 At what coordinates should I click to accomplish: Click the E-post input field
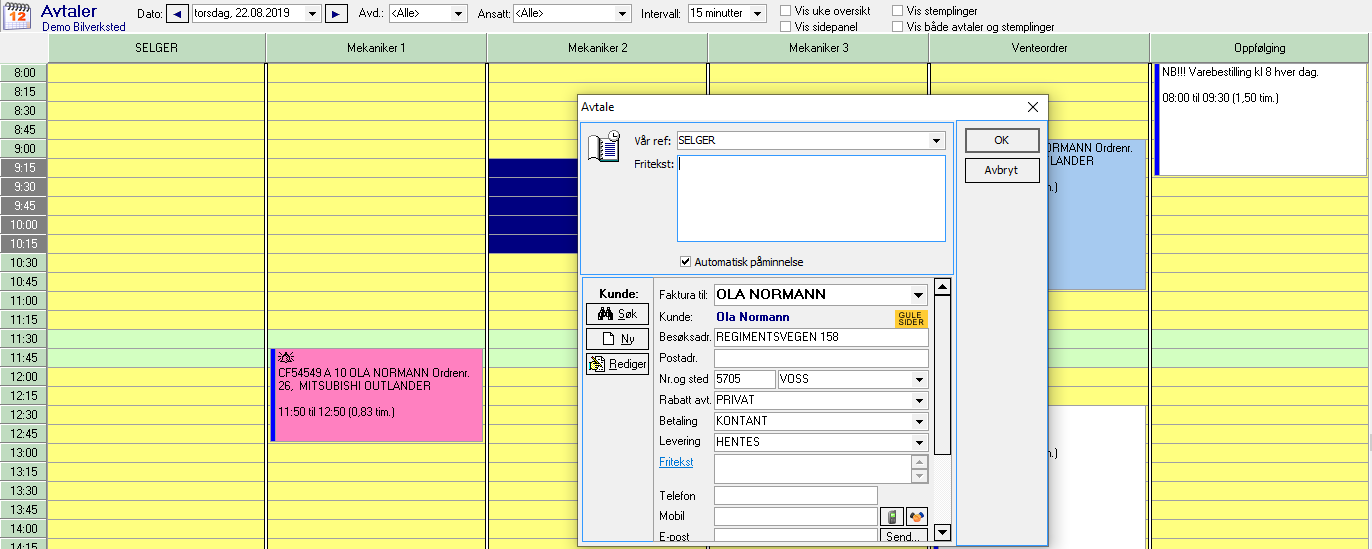pyautogui.click(x=795, y=537)
